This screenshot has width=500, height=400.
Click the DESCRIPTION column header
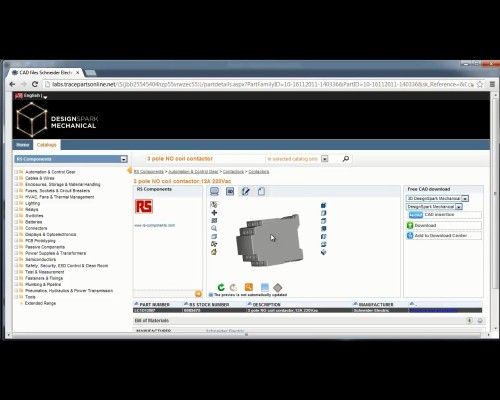click(266, 305)
